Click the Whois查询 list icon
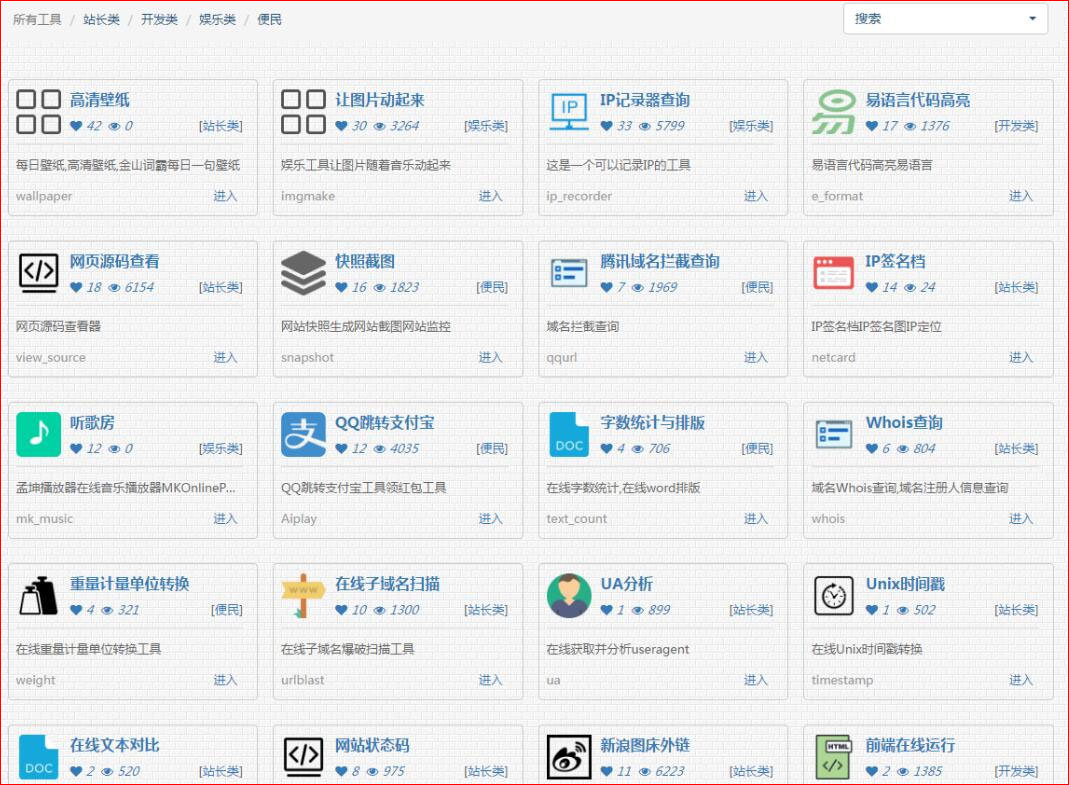Screen dimensions: 1069x785 click(x=834, y=435)
